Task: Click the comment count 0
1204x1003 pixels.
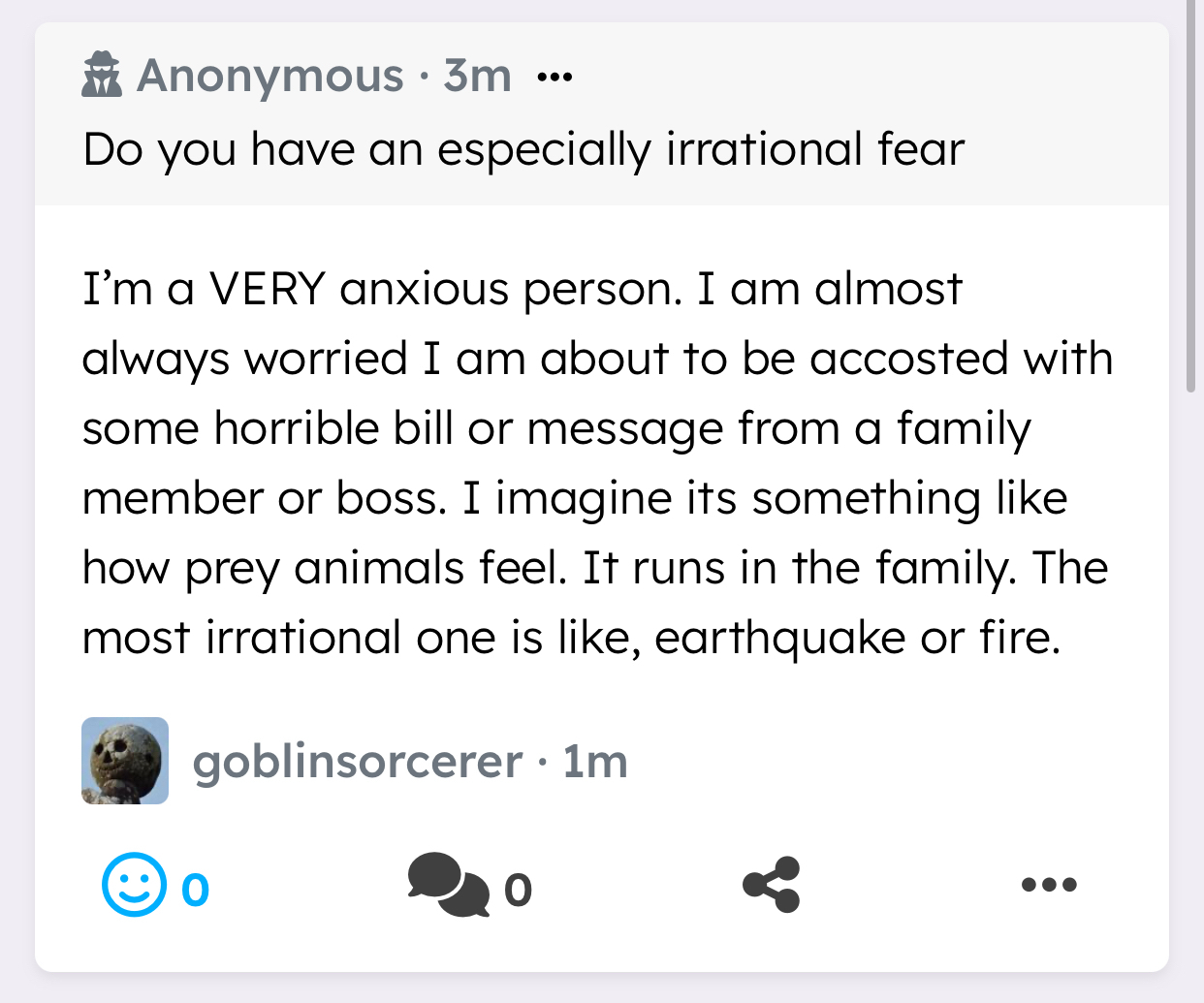Action: coord(518,890)
